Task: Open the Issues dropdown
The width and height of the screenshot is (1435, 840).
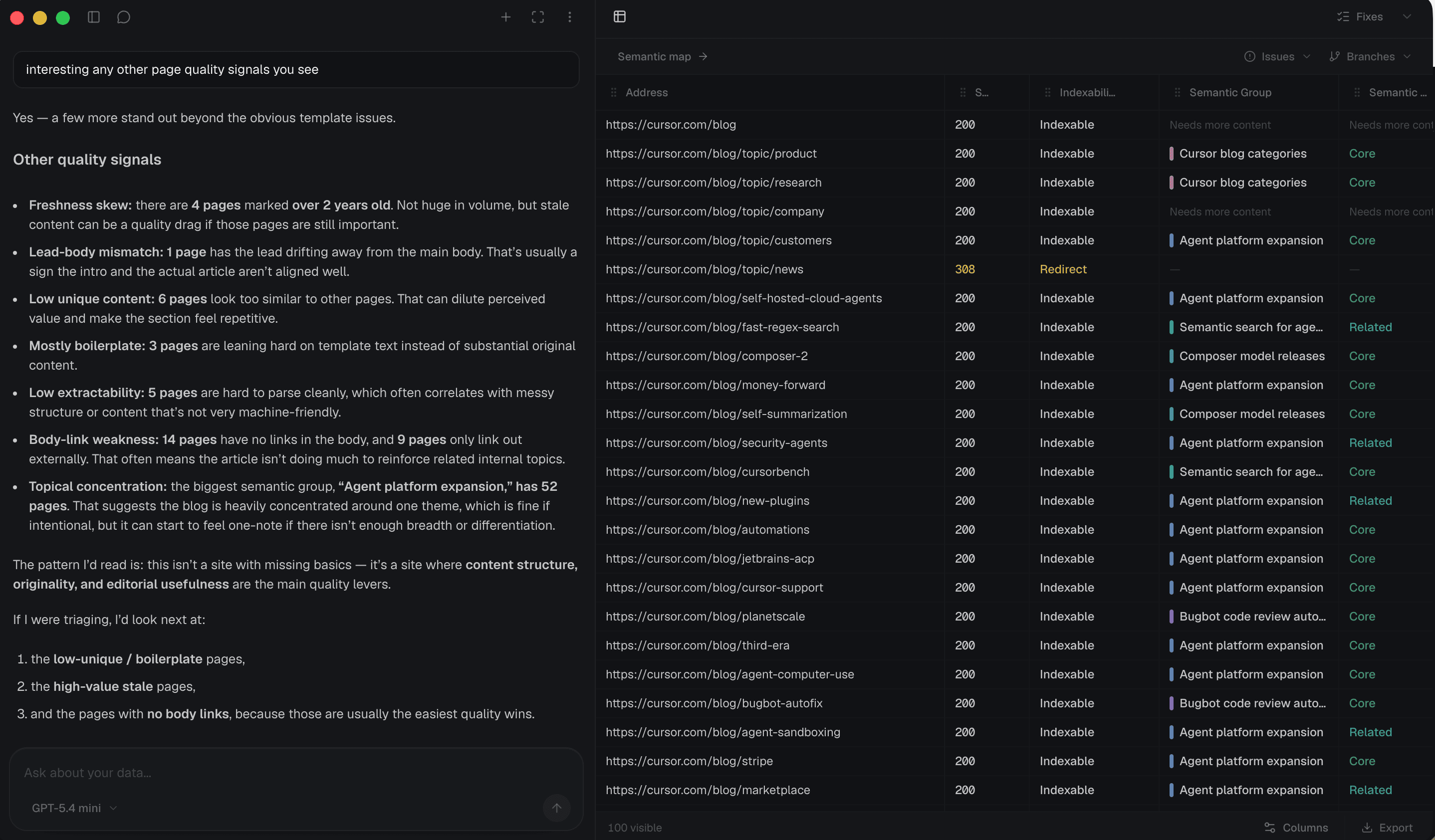Action: click(x=1277, y=56)
